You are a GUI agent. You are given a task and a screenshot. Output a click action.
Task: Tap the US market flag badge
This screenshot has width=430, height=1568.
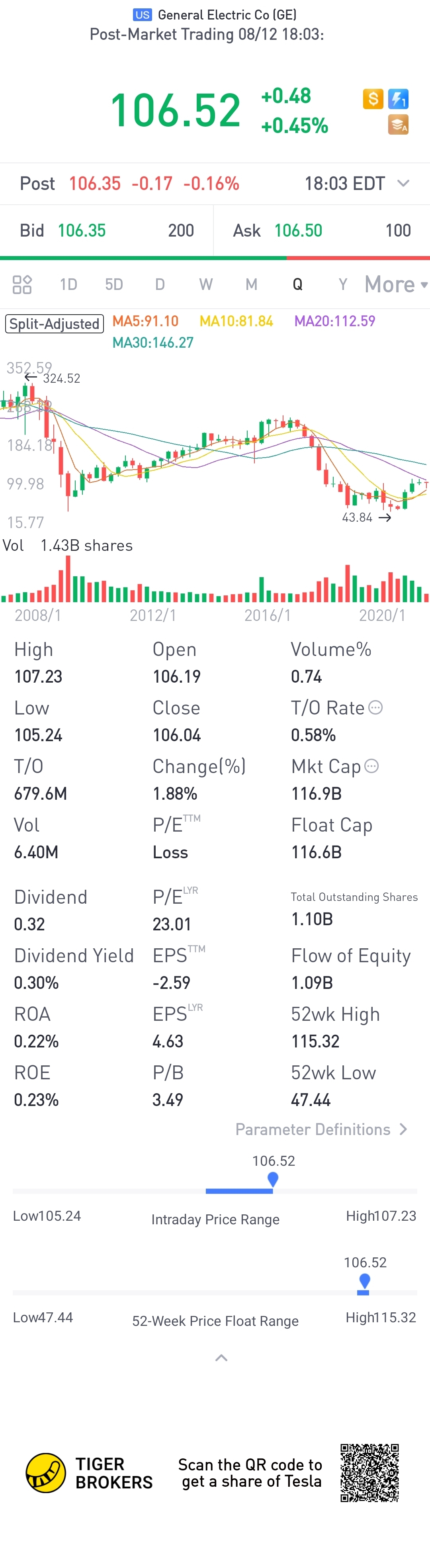coord(142,15)
